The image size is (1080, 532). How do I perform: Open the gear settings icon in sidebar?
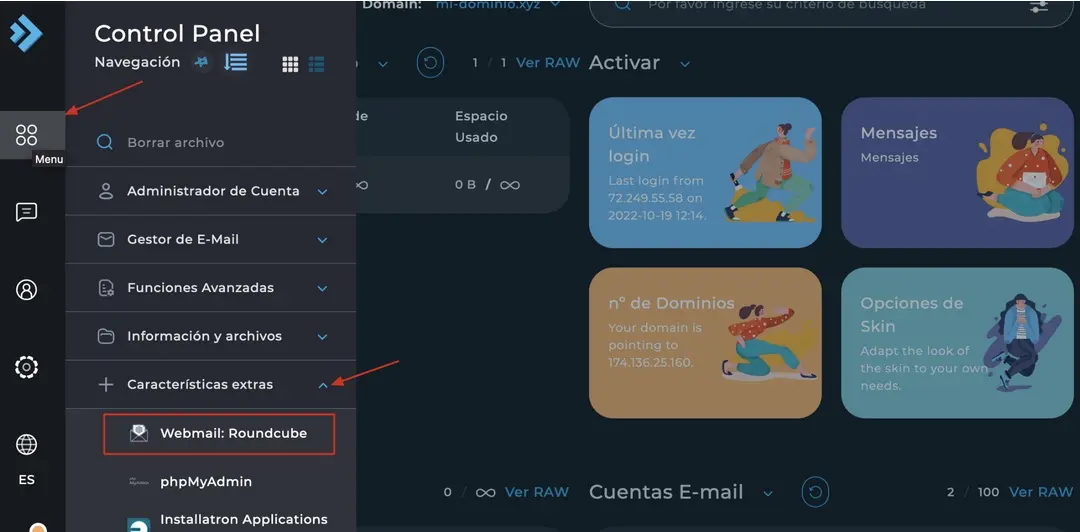26,367
